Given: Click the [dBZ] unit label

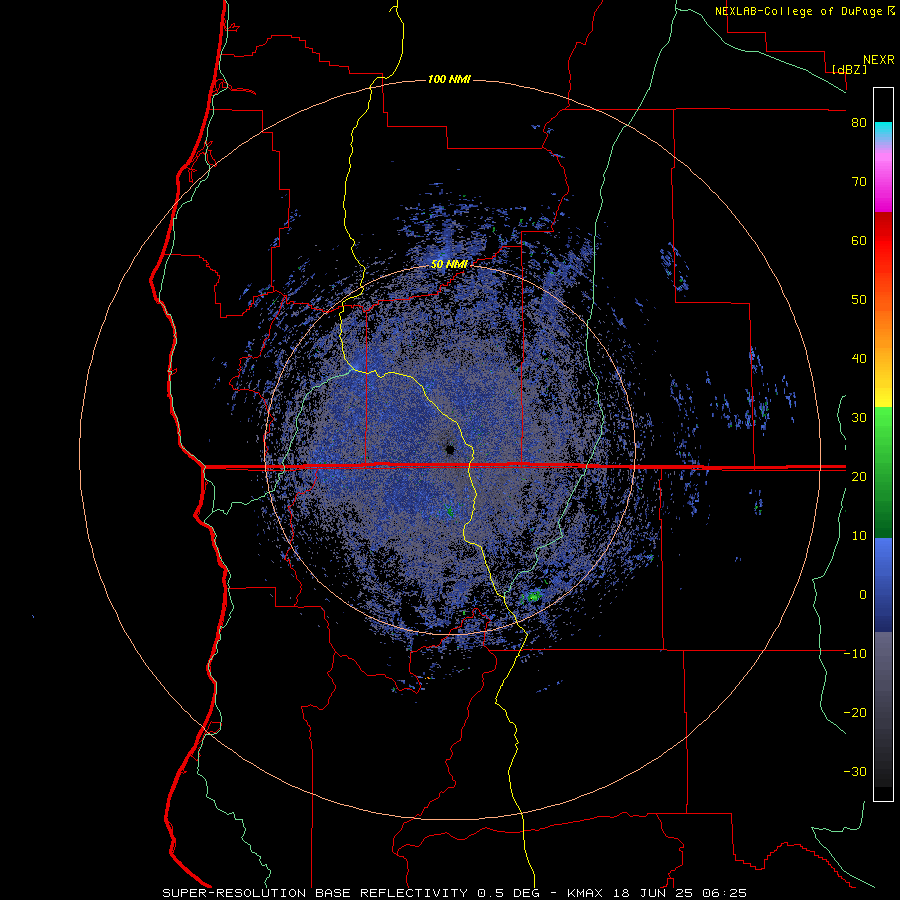Looking at the screenshot, I should coord(849,69).
